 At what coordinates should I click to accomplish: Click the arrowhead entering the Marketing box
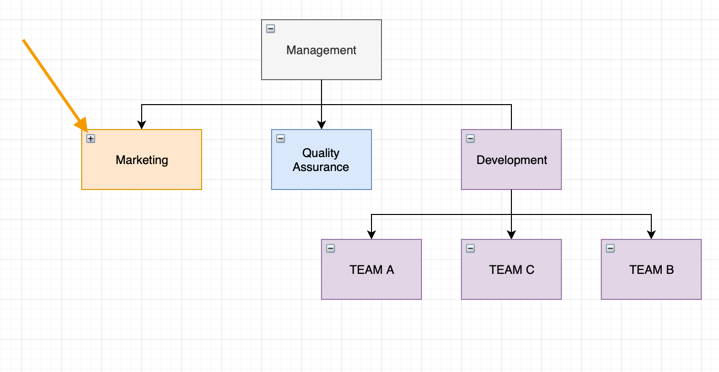142,125
